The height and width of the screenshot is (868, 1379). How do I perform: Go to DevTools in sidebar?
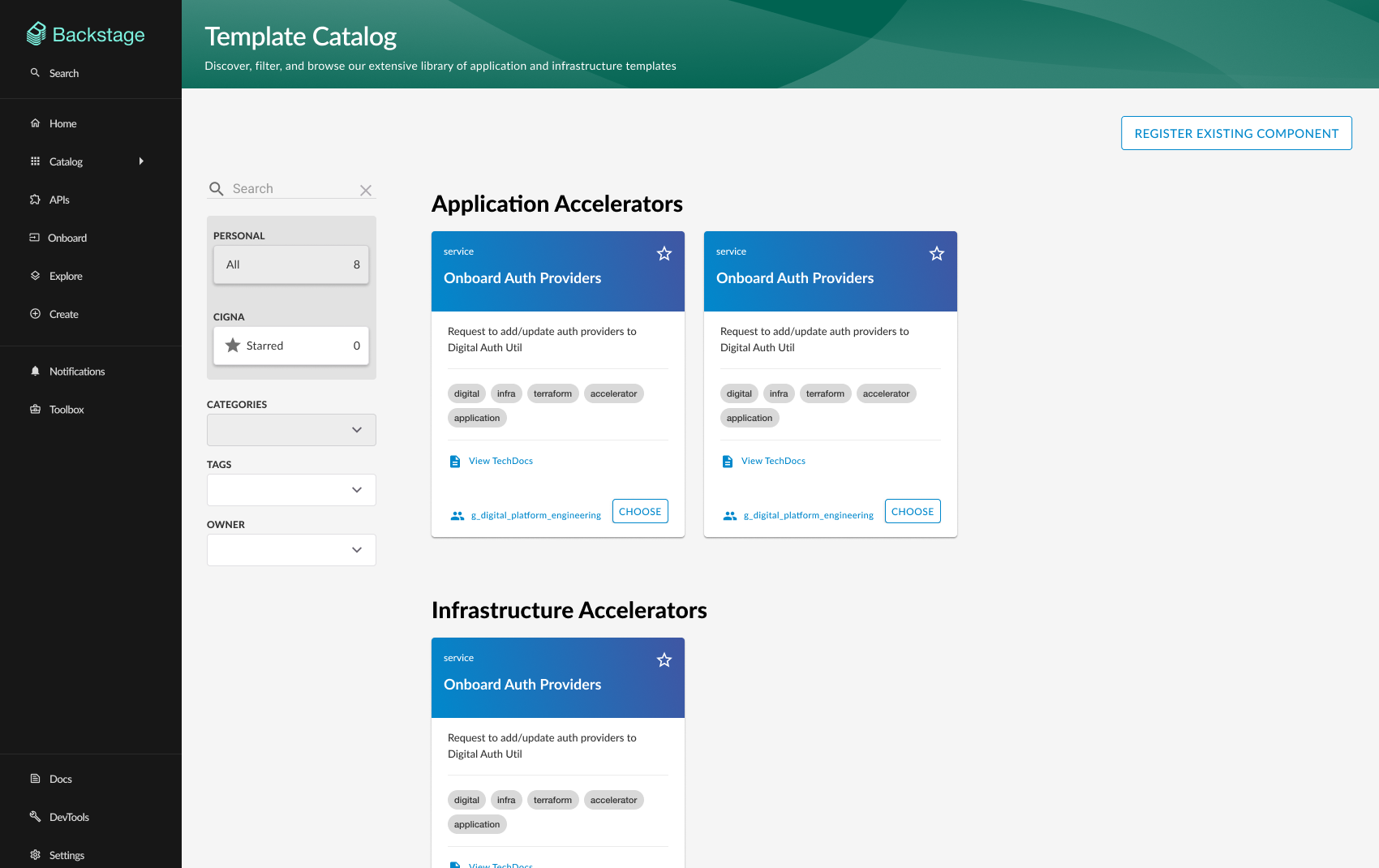click(35, 817)
